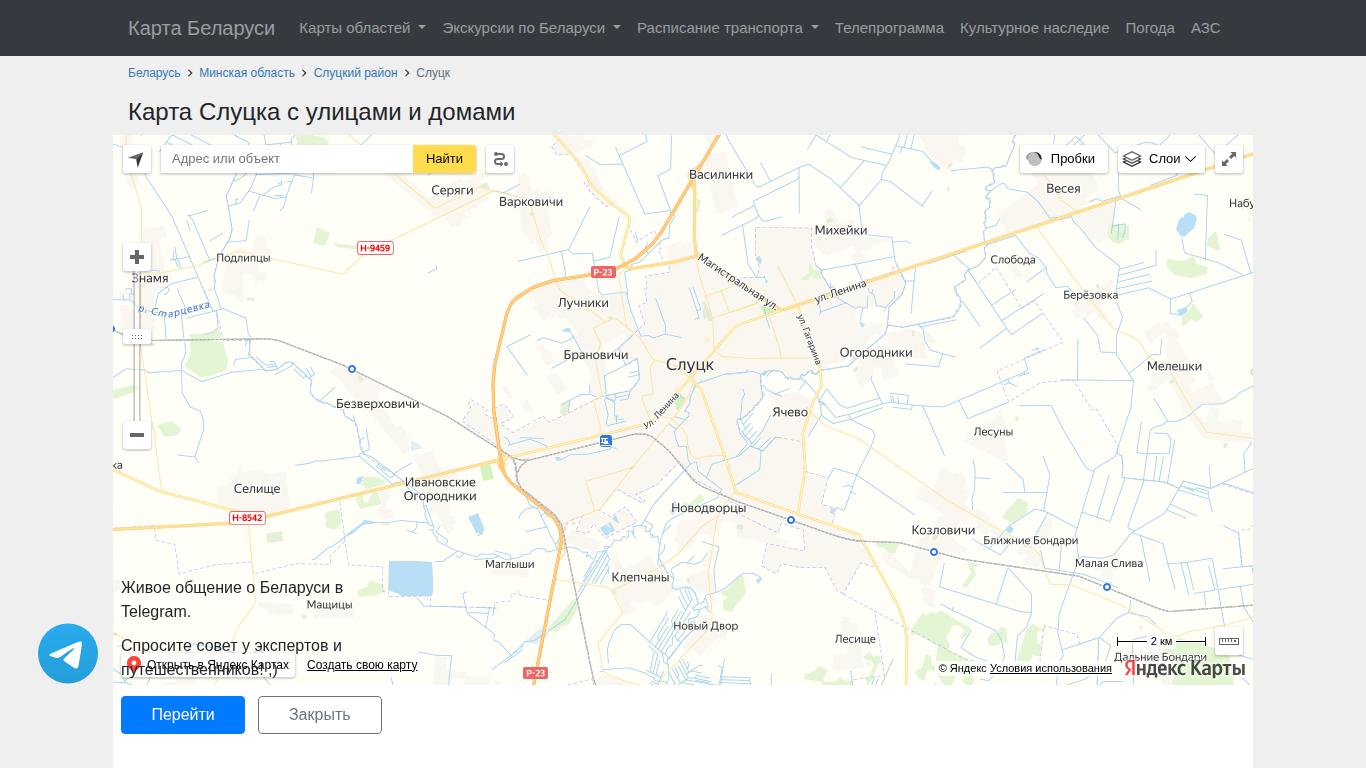Viewport: 1366px width, 768px height.
Task: Click the railway stop marker near Новодворцы
Action: [x=791, y=520]
